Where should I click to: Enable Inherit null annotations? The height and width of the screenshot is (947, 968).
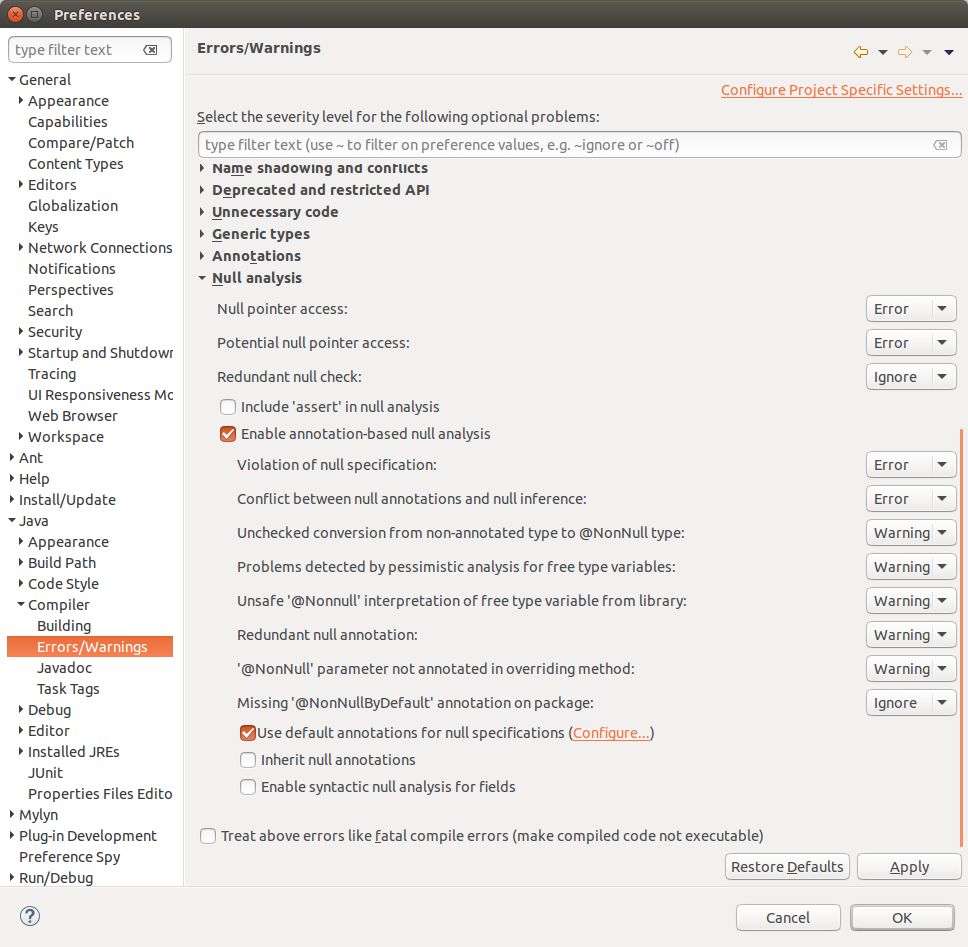pos(248,760)
